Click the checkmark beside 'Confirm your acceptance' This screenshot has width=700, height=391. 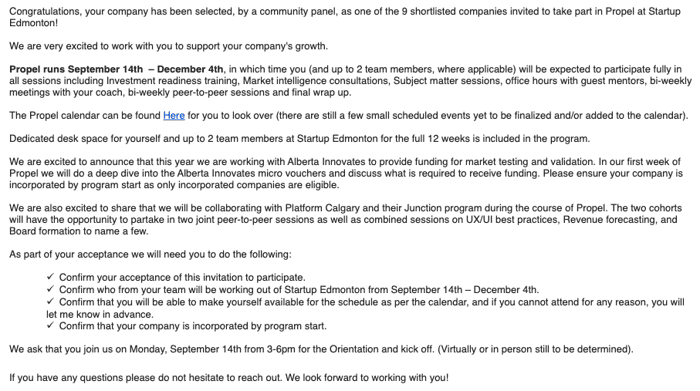(x=50, y=277)
